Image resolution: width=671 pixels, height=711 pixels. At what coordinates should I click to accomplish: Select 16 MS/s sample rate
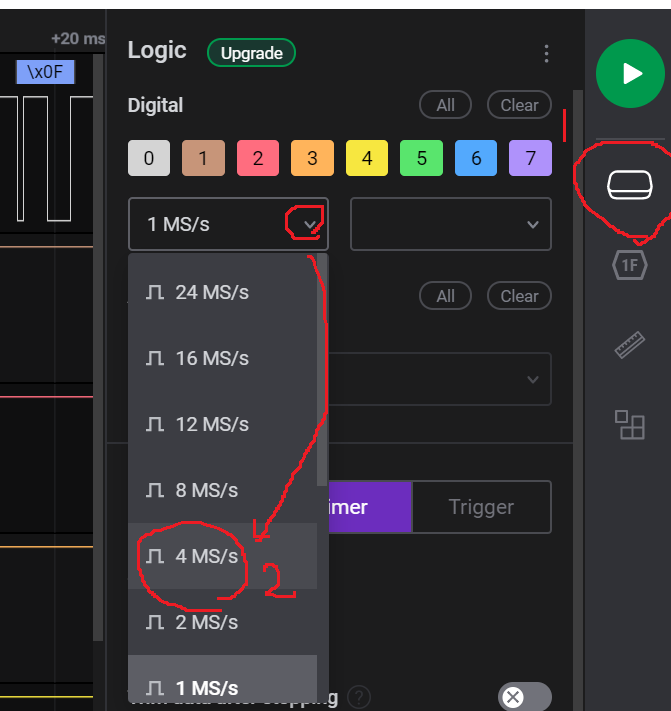(x=222, y=358)
